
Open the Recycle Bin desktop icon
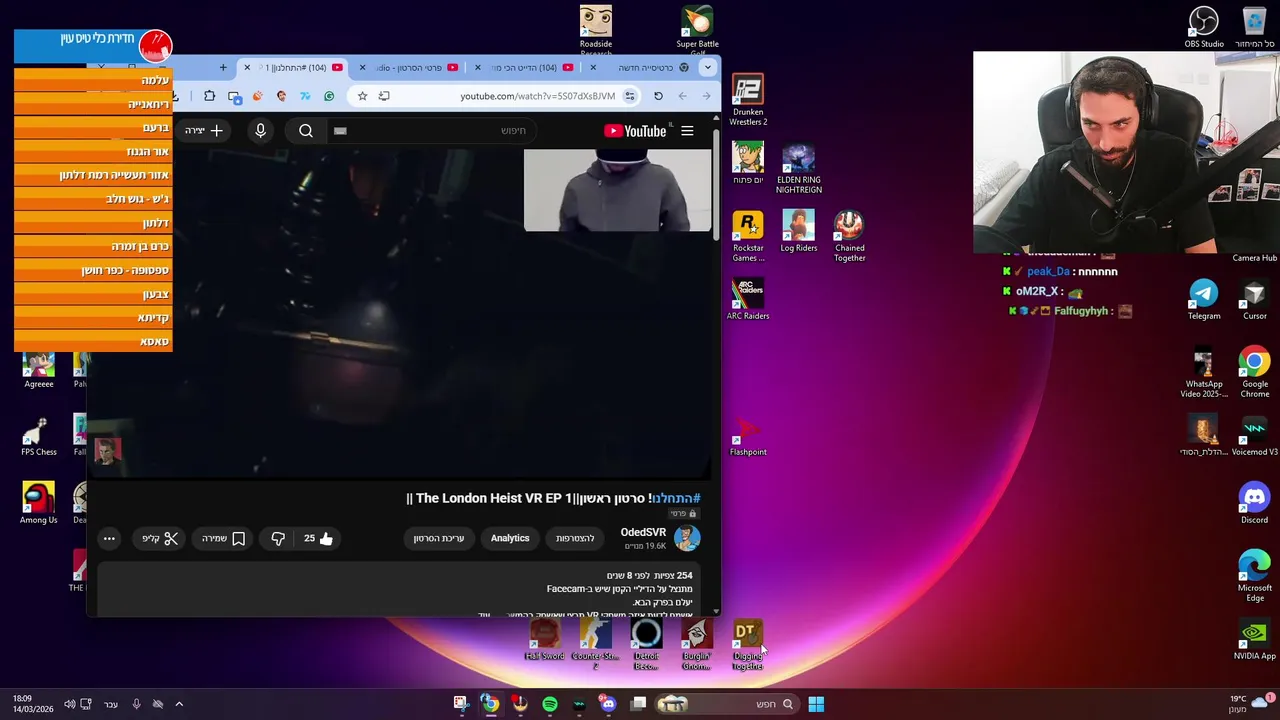tap(1254, 27)
